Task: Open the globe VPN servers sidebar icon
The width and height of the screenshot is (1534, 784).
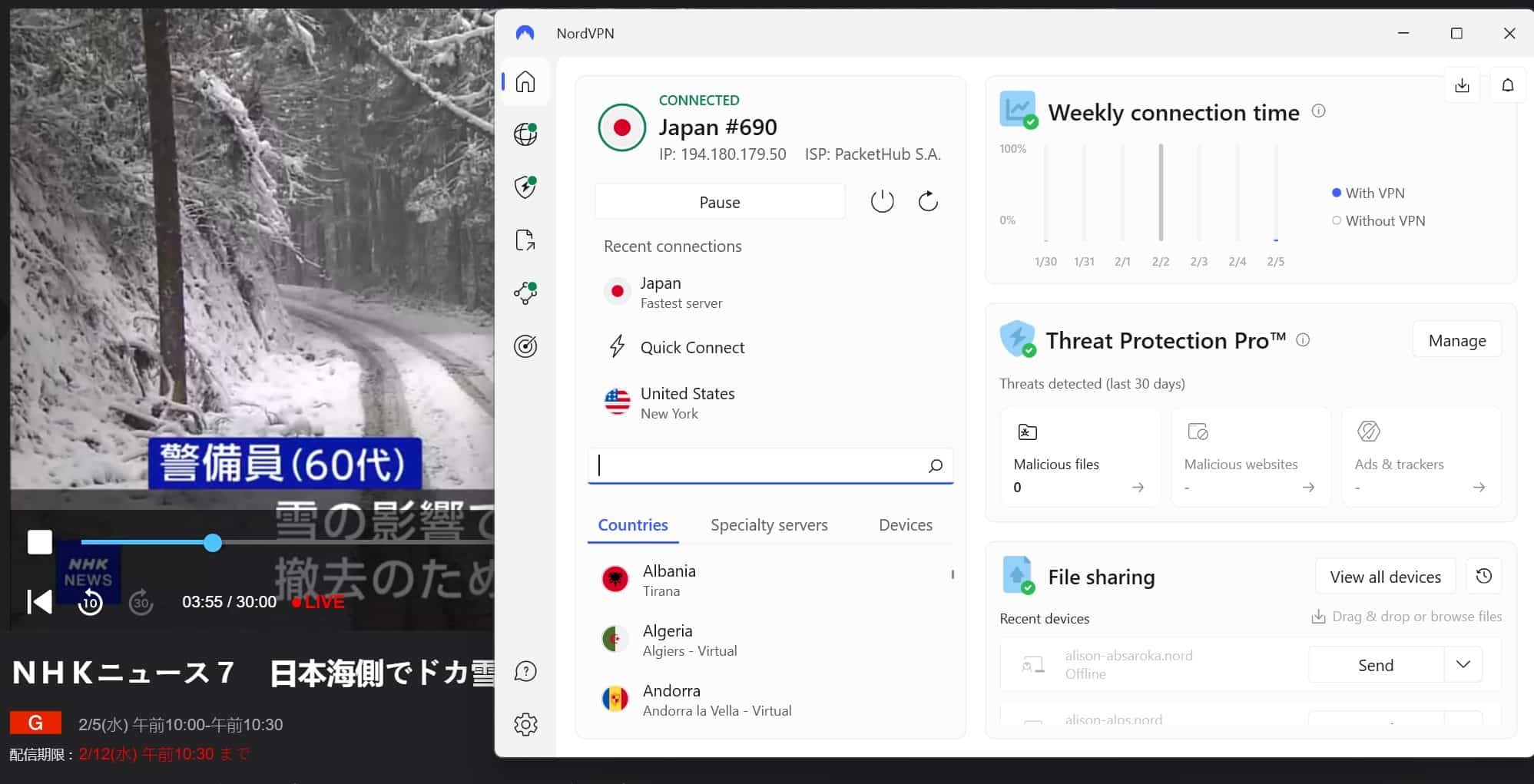Action: pos(525,134)
